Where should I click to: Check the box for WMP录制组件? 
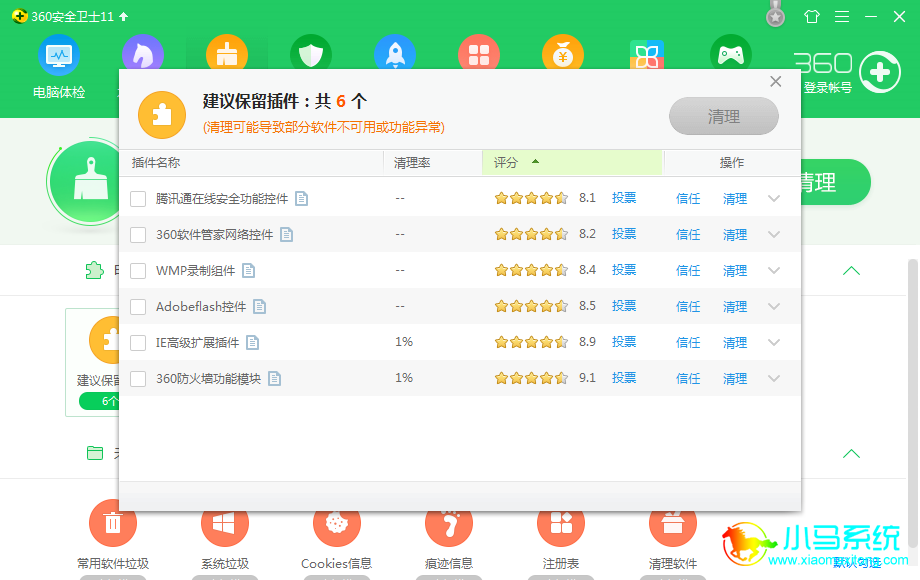point(138,270)
